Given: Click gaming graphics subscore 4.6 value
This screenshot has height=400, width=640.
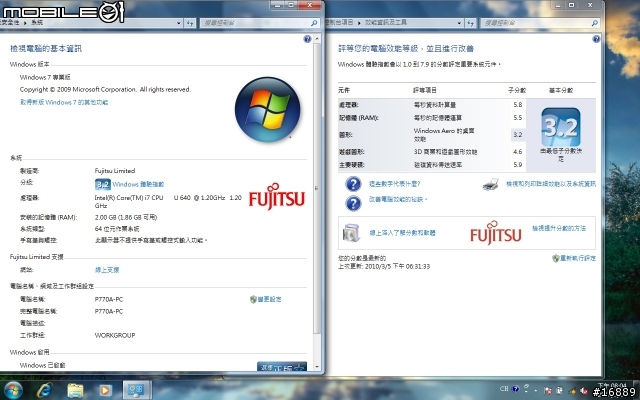Looking at the screenshot, I should click(x=518, y=152).
